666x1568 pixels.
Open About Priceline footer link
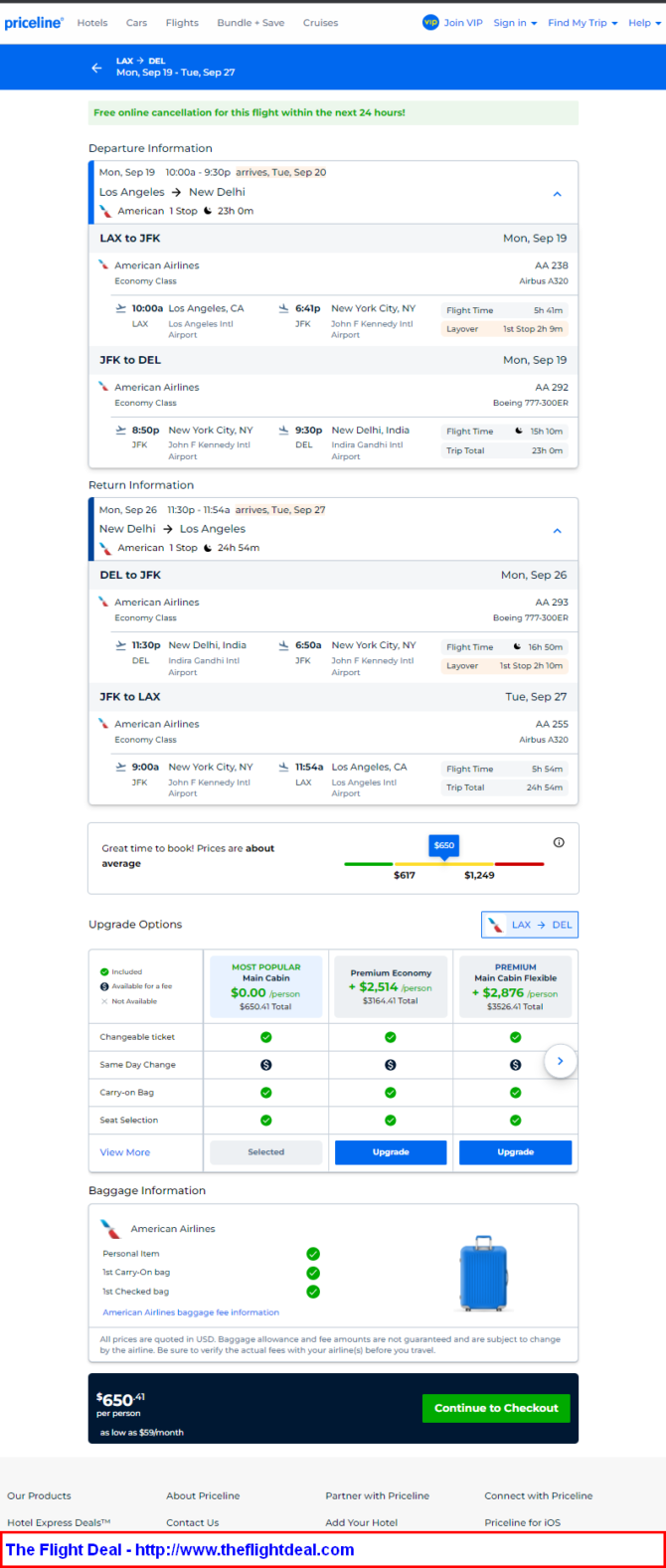point(203,1495)
